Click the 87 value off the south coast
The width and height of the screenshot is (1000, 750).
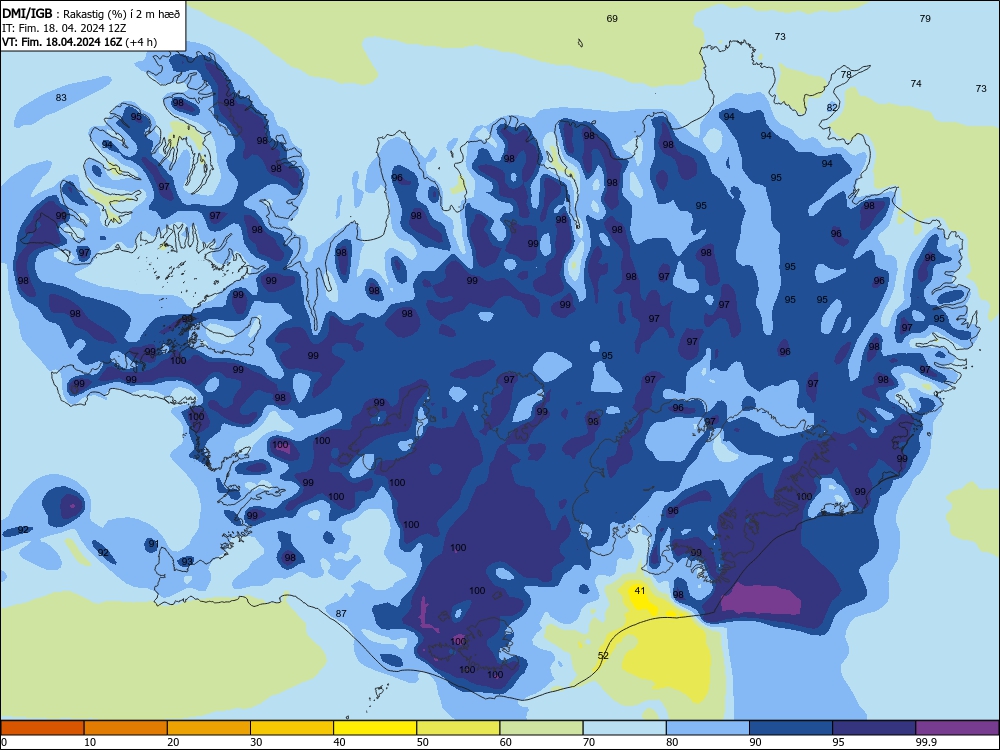click(341, 614)
